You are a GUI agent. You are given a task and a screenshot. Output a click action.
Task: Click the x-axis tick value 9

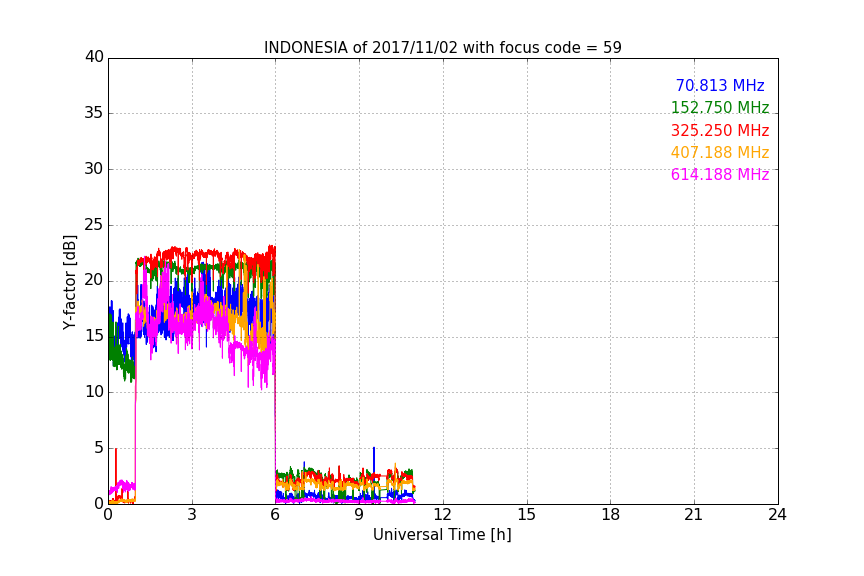(359, 515)
